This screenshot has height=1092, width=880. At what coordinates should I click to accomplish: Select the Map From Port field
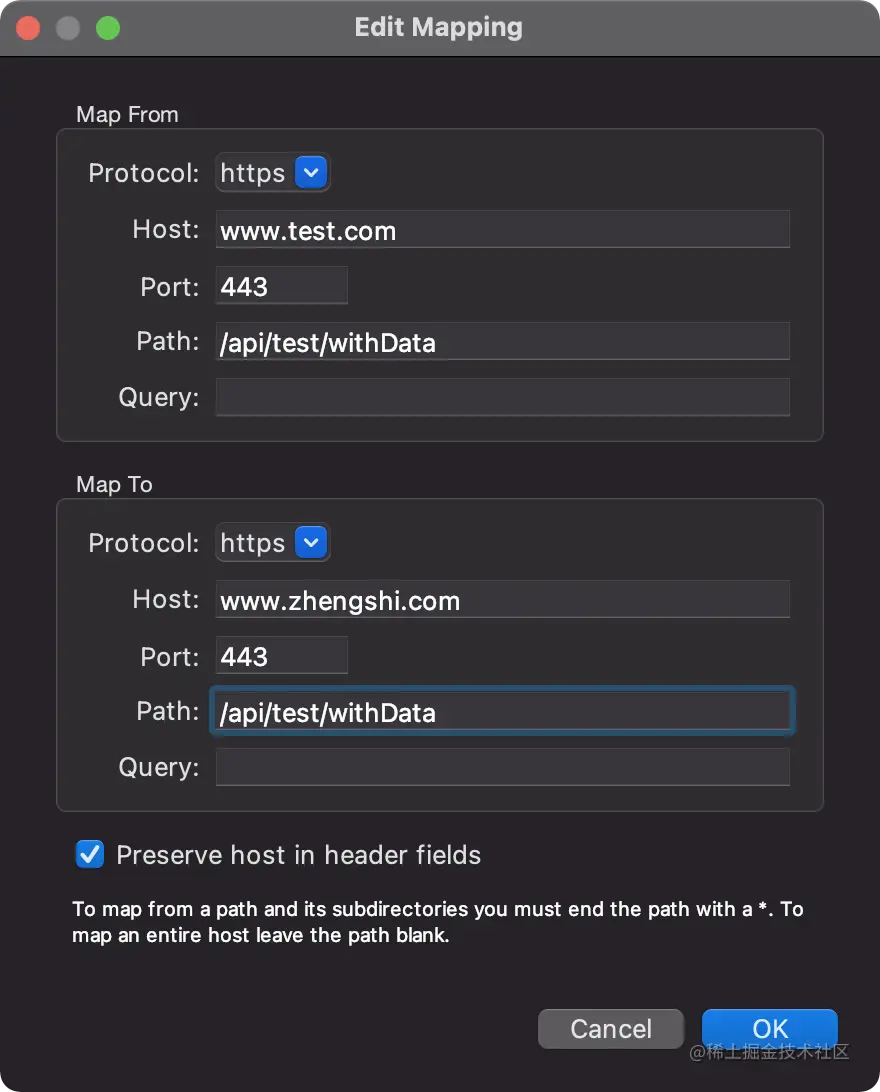point(281,286)
